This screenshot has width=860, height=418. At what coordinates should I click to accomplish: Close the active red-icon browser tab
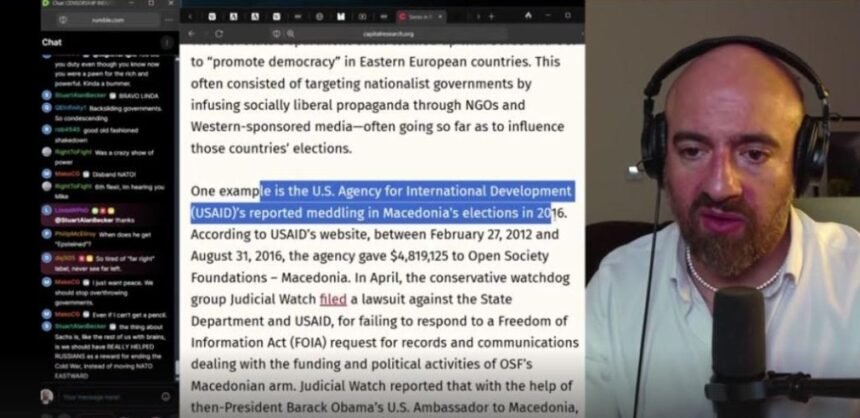tap(440, 16)
